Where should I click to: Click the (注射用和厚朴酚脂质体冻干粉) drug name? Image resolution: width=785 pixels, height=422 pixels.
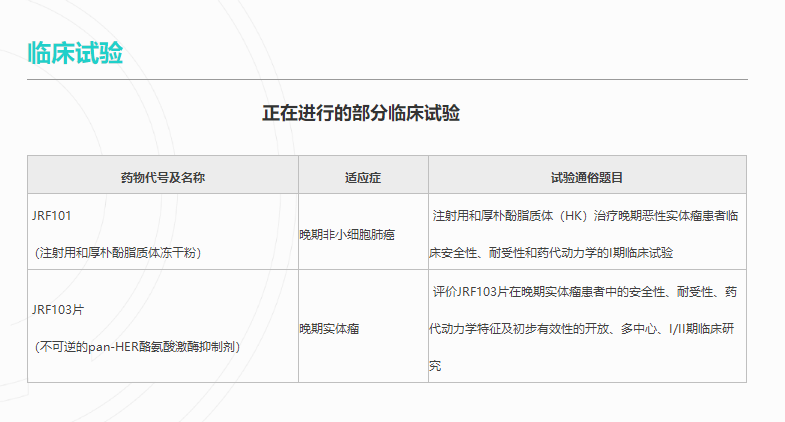click(x=118, y=253)
